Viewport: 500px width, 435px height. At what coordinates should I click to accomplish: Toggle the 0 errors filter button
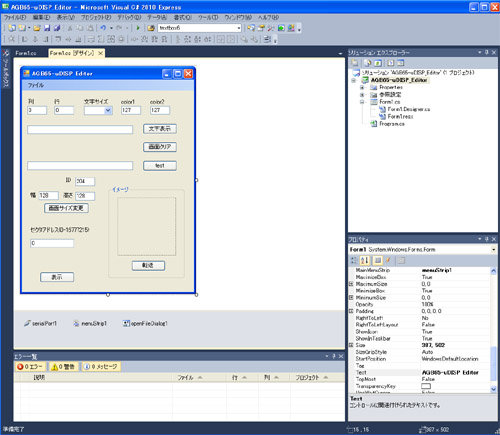pos(30,367)
